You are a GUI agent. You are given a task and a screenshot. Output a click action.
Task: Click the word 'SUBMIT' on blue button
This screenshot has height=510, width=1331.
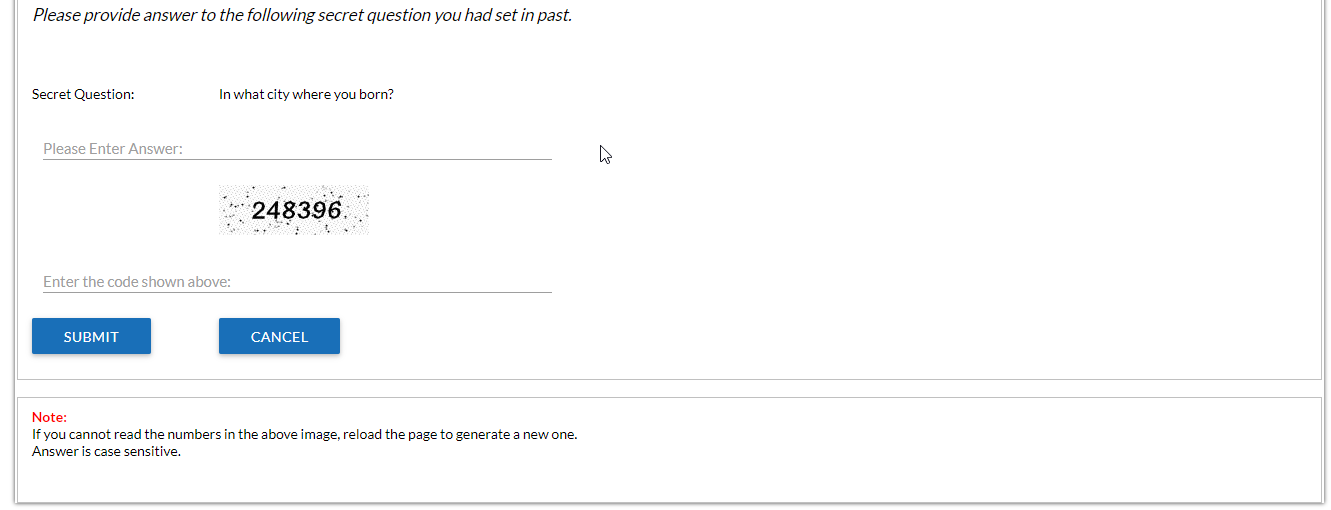click(x=91, y=337)
